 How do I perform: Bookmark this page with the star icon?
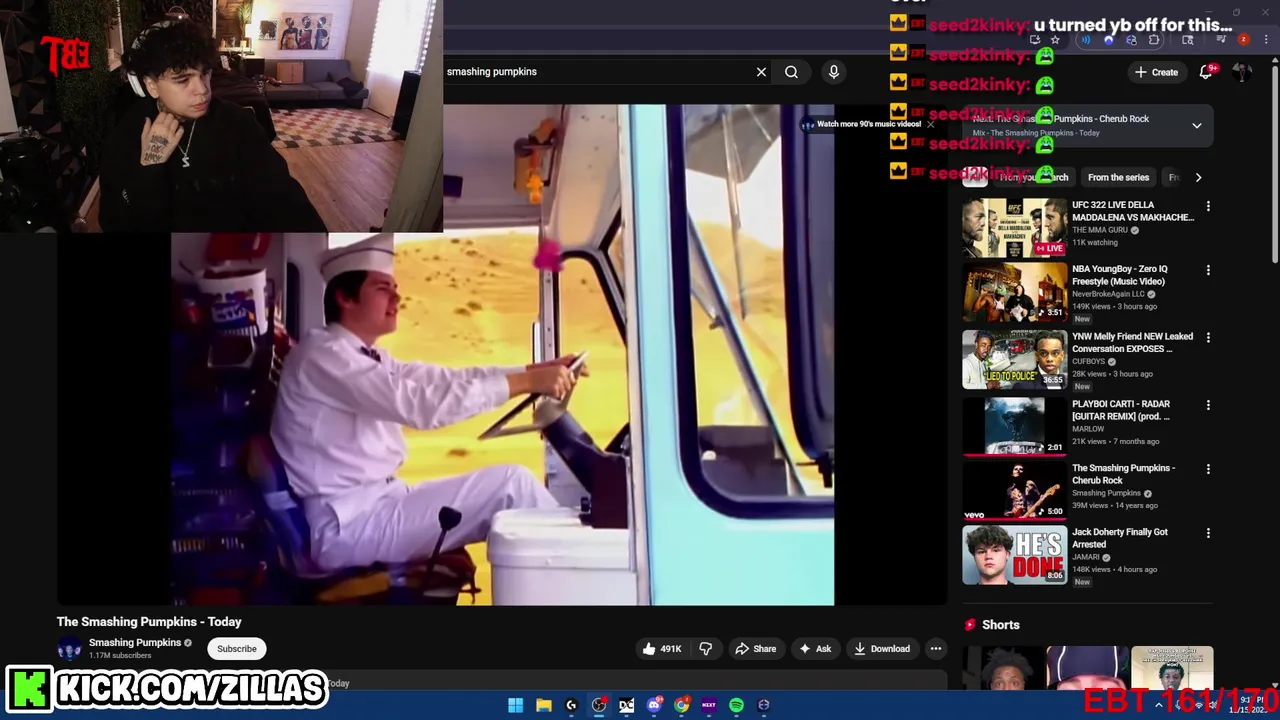pyautogui.click(x=1055, y=40)
